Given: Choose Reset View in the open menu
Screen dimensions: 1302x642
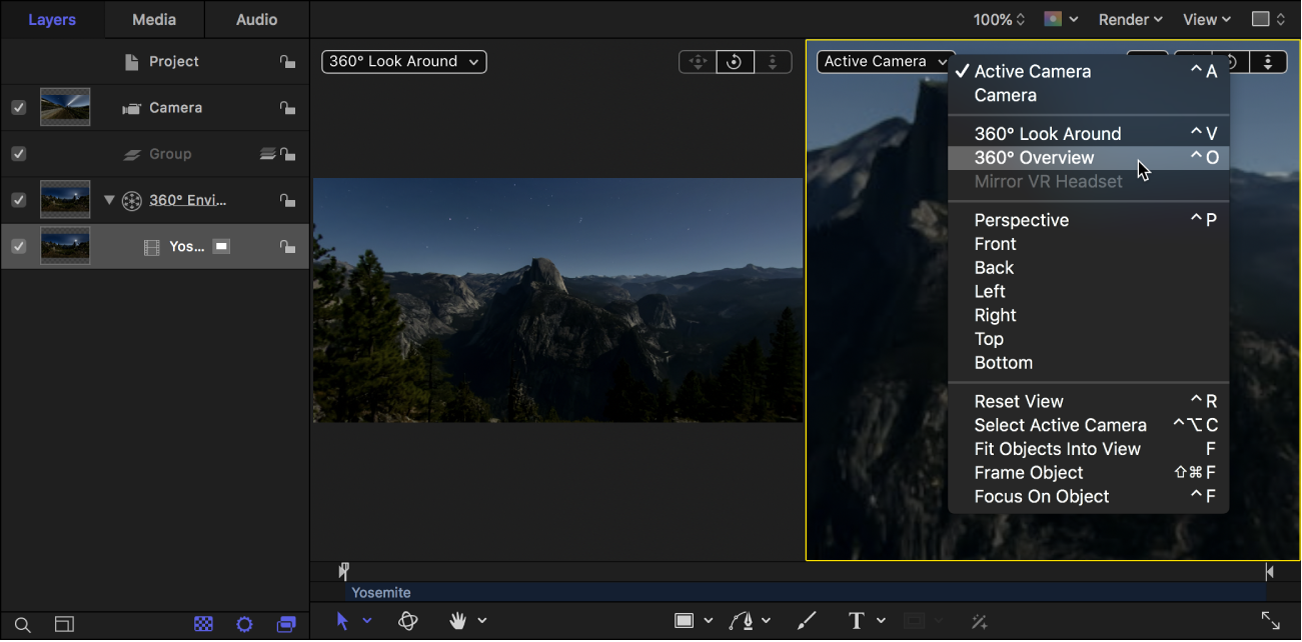Looking at the screenshot, I should click(x=1018, y=400).
